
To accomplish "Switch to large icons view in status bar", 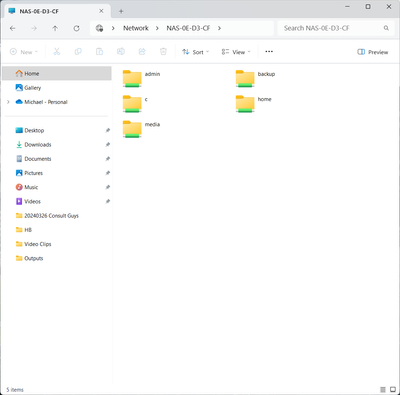I will pyautogui.click(x=393, y=389).
